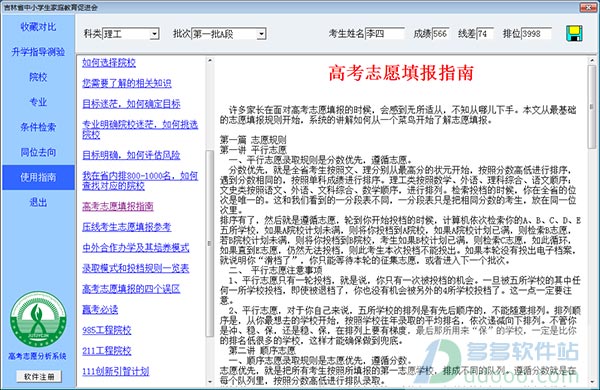The width and height of the screenshot is (600, 390).
Task: Open the 您需要了解的相关知识 link
Action: tap(127, 83)
